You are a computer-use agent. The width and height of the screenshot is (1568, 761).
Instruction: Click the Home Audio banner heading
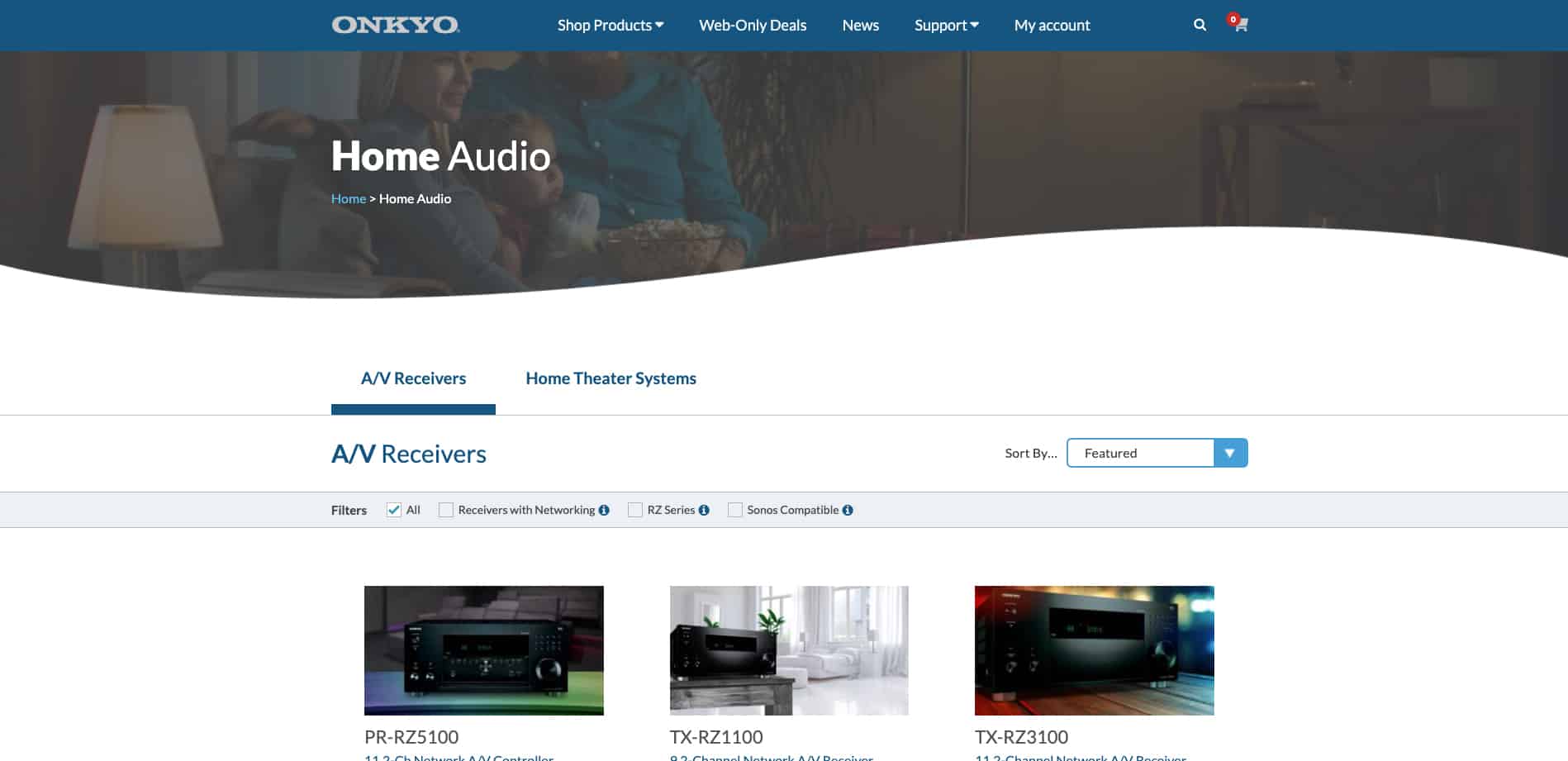click(440, 155)
